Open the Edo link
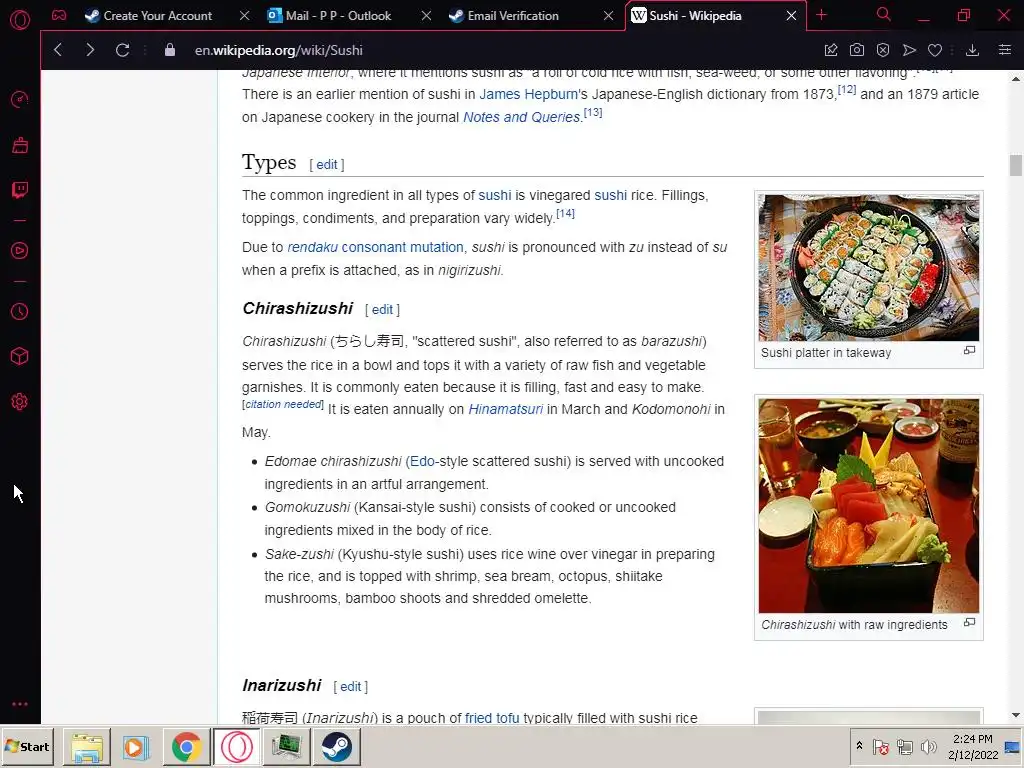 pyautogui.click(x=422, y=461)
